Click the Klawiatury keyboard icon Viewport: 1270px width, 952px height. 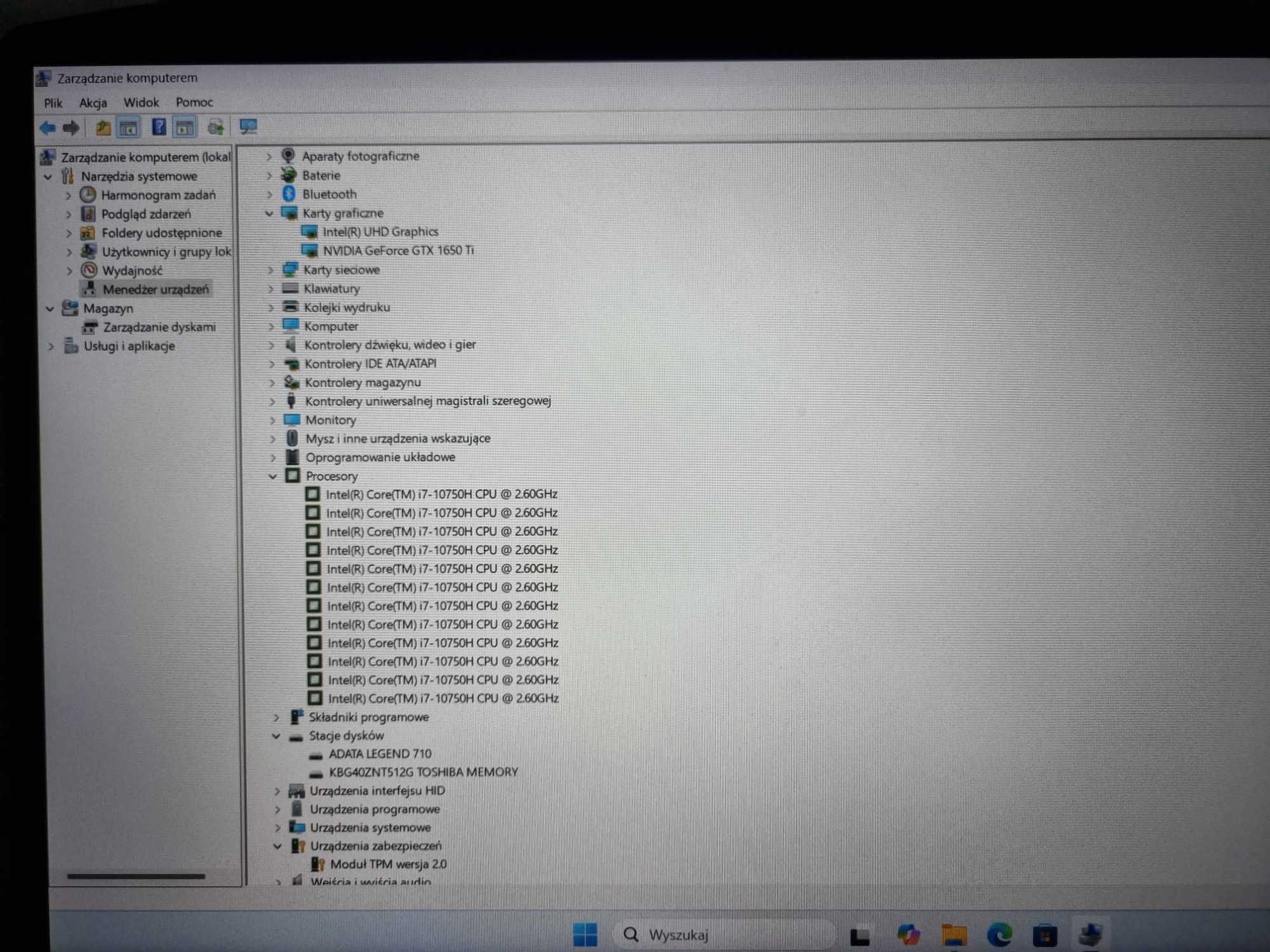click(290, 288)
